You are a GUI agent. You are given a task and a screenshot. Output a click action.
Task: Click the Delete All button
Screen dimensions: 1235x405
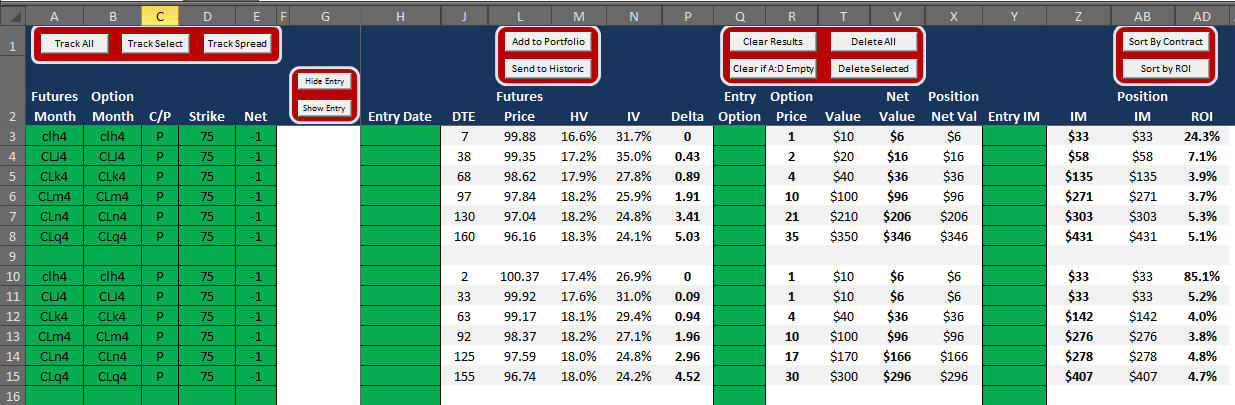click(873, 41)
